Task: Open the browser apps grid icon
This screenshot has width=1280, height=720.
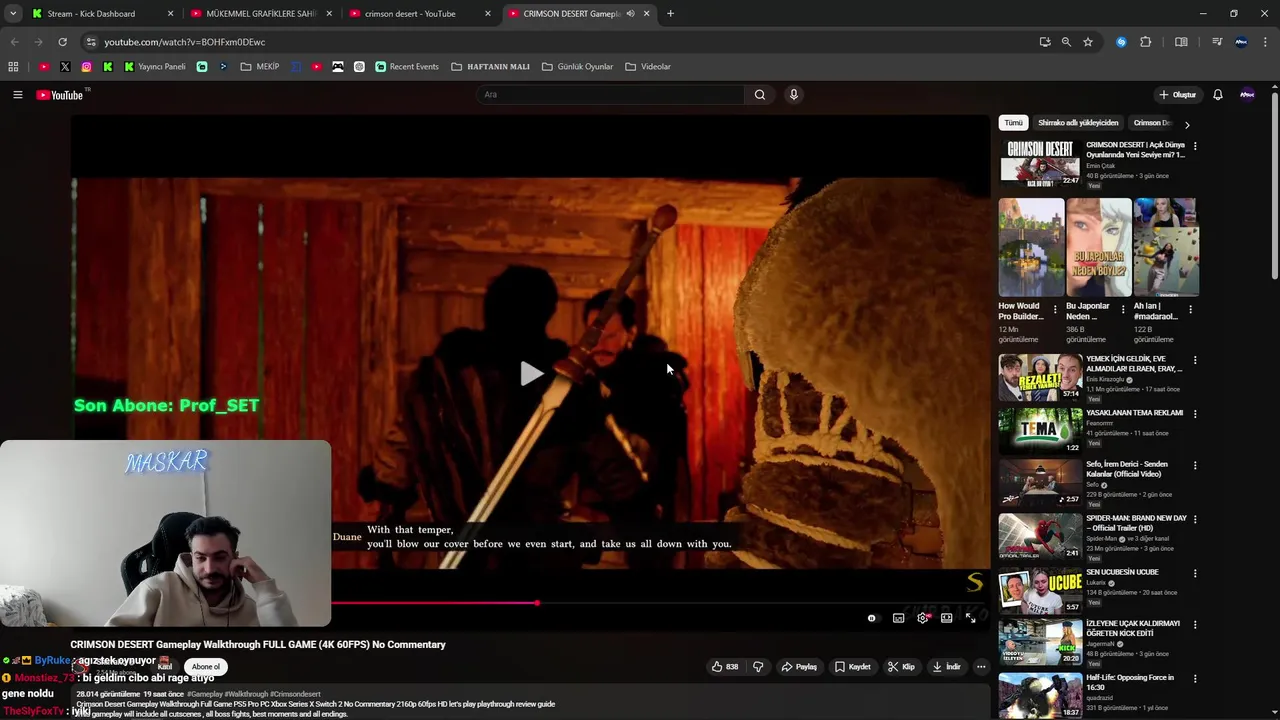Action: pos(13,67)
